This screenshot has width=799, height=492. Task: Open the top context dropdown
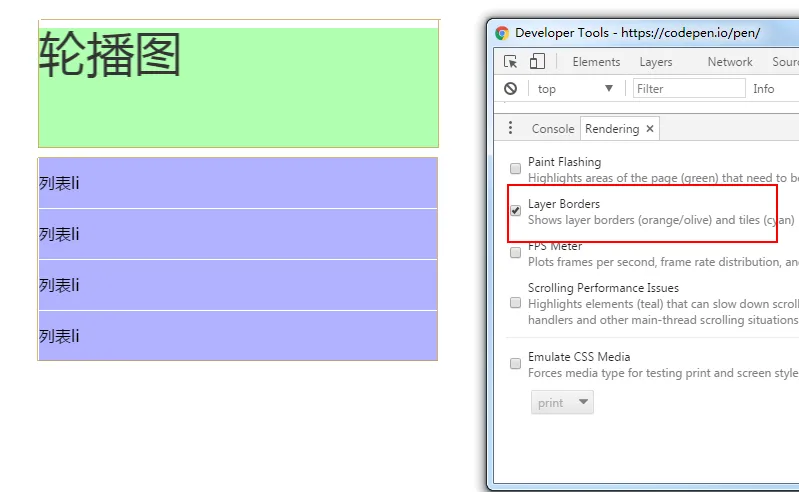(x=575, y=89)
